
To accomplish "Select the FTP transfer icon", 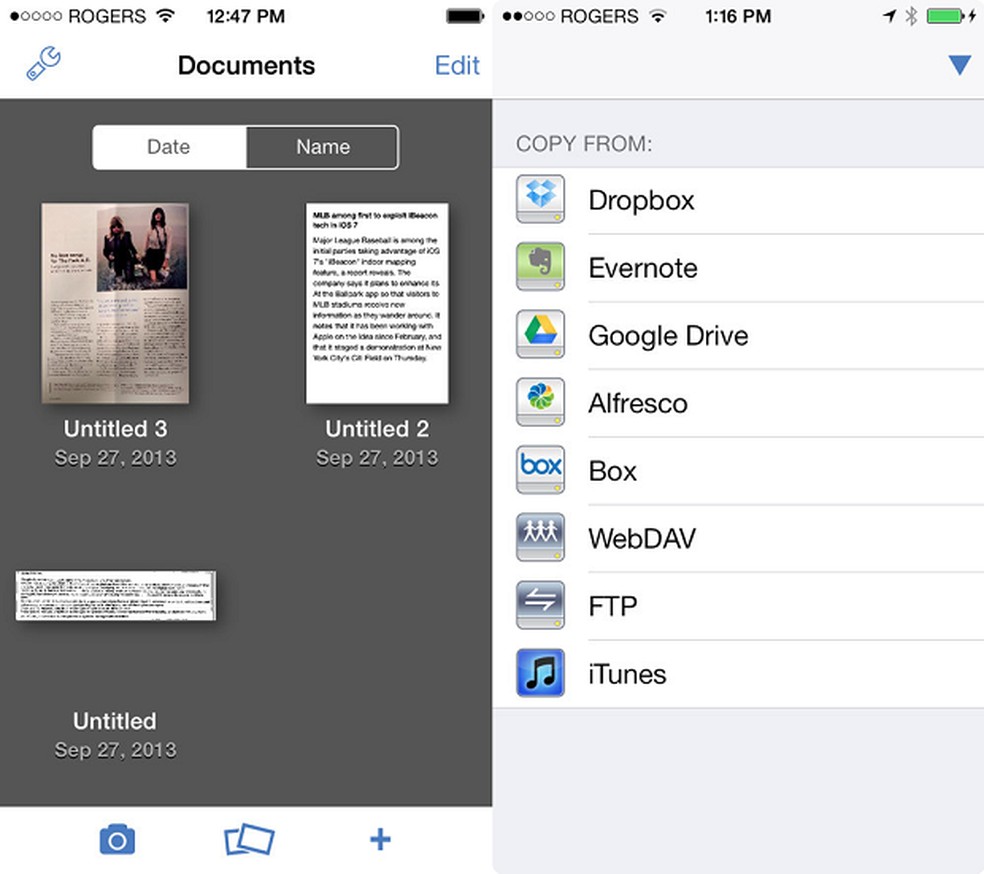I will click(540, 605).
